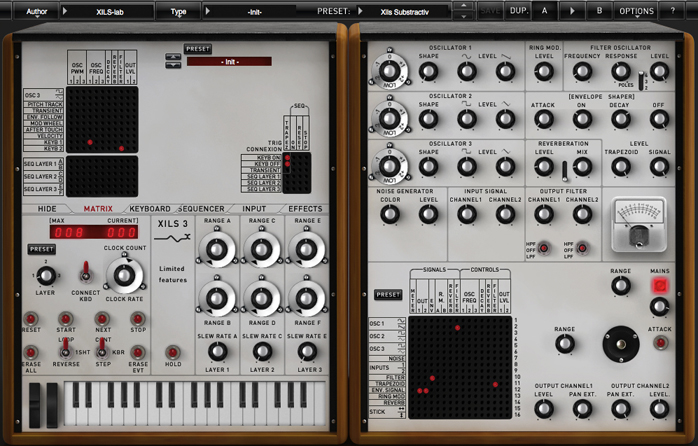Click the RANGE A dial
Image resolution: width=698 pixels, height=446 pixels.
click(x=217, y=249)
